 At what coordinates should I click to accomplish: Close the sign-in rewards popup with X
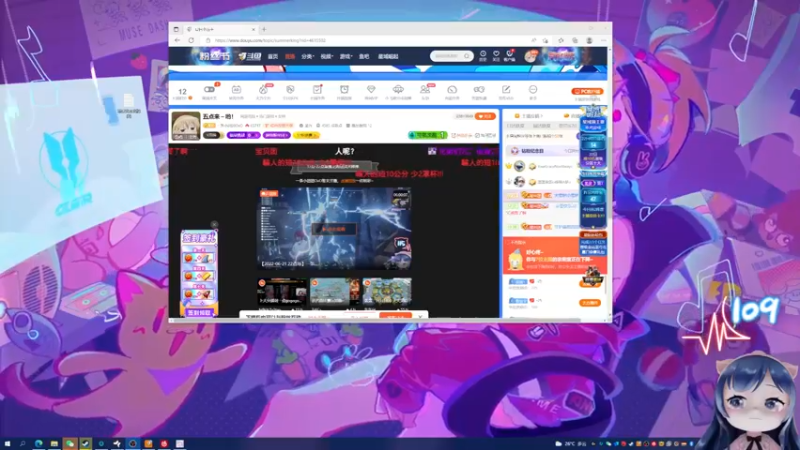click(x=214, y=224)
